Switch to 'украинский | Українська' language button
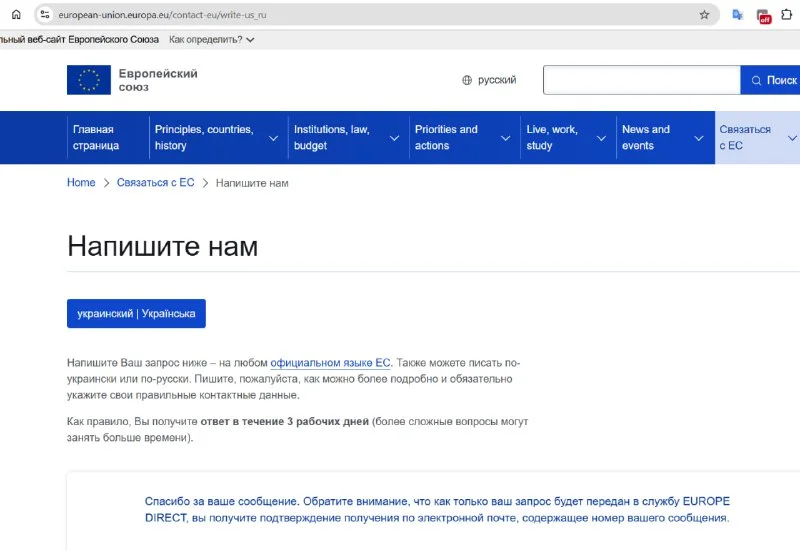 point(136,313)
